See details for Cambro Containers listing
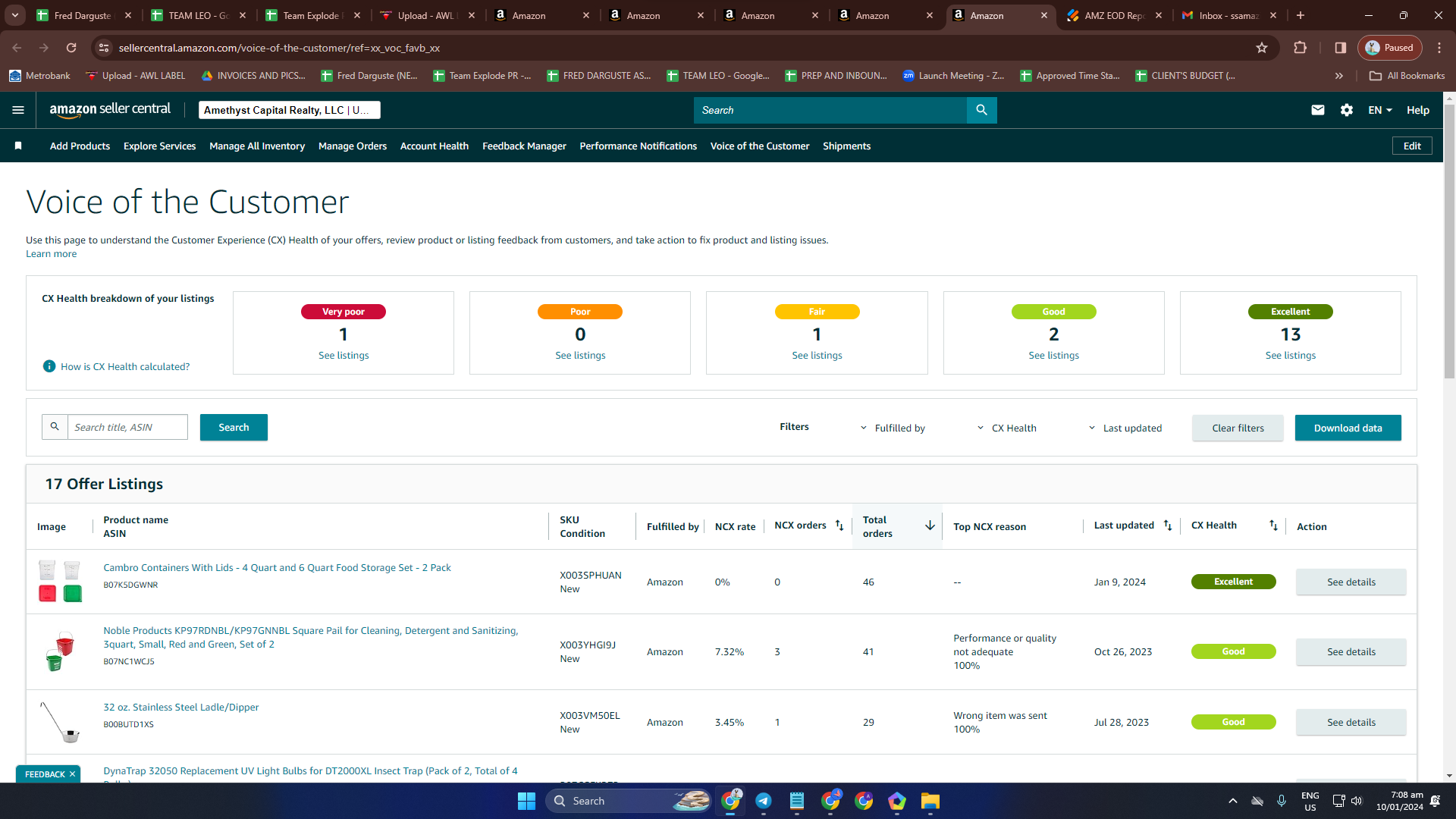Screen dimensions: 1456x819 [x=1351, y=582]
